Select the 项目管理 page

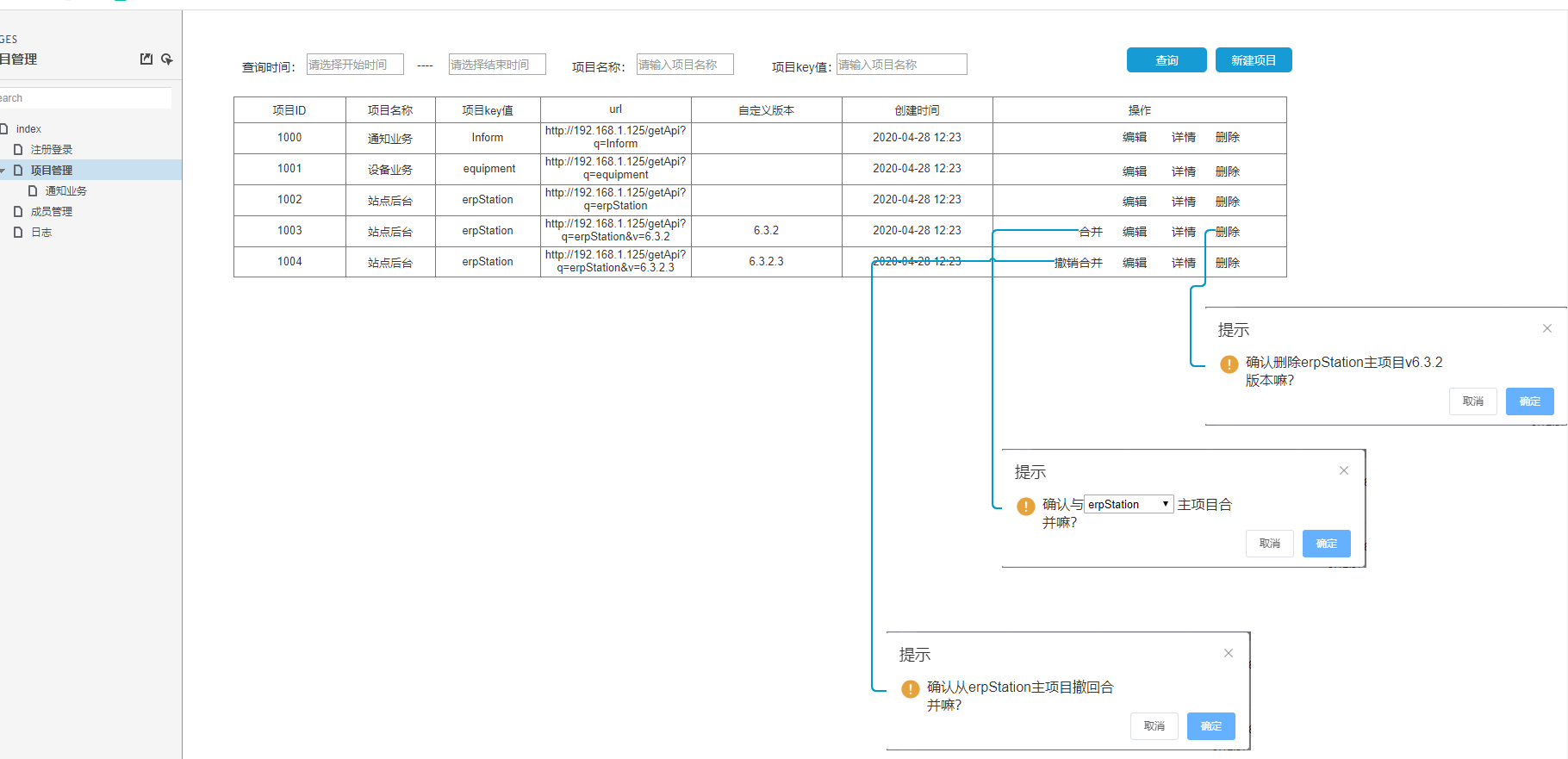[x=52, y=170]
